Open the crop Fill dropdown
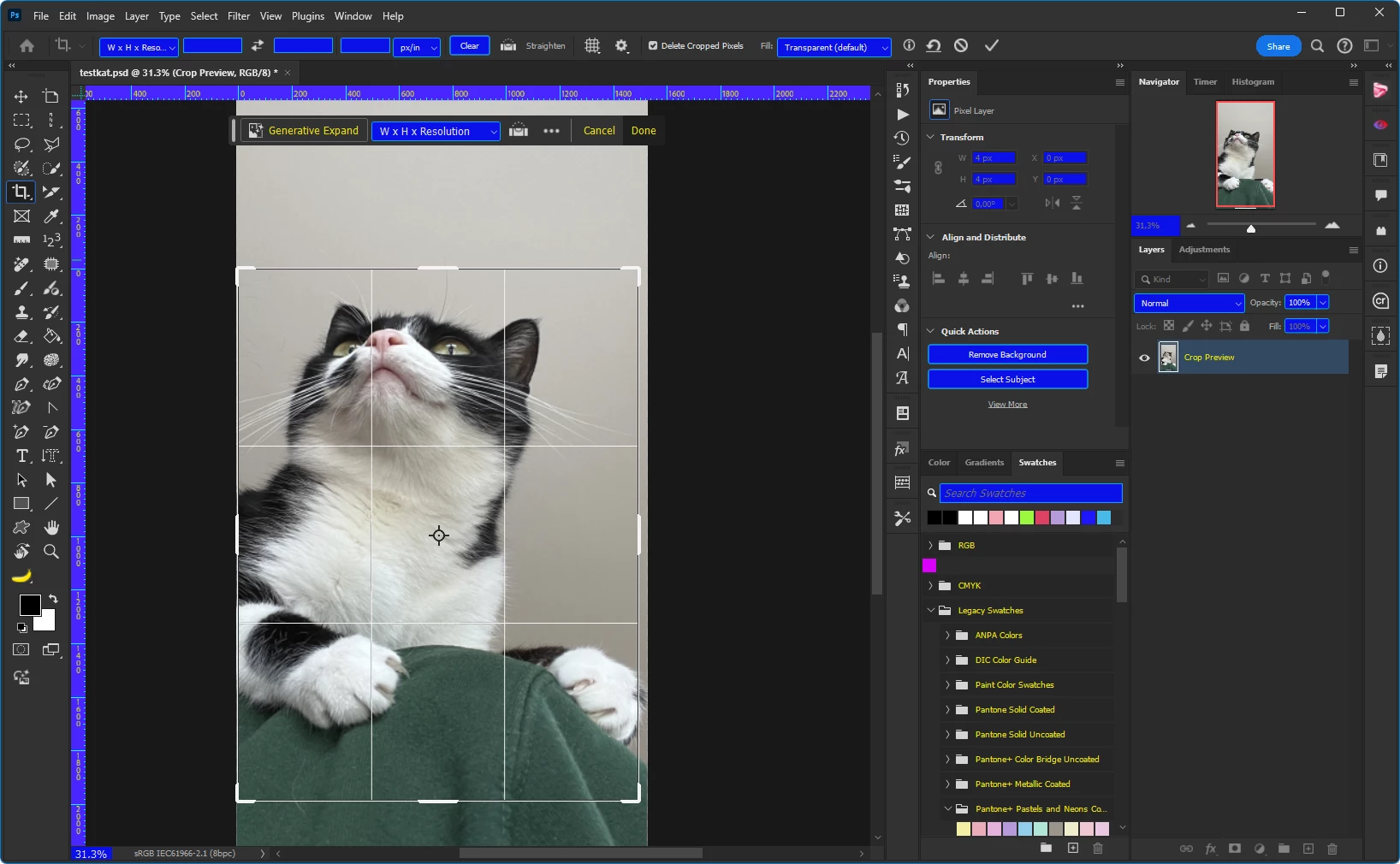 [834, 47]
